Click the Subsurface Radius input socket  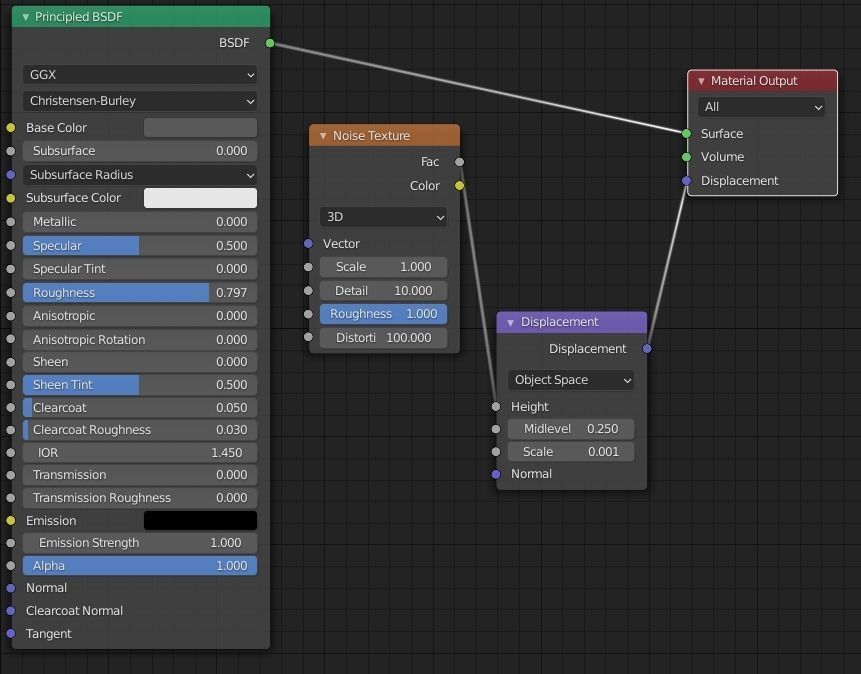tap(10, 175)
